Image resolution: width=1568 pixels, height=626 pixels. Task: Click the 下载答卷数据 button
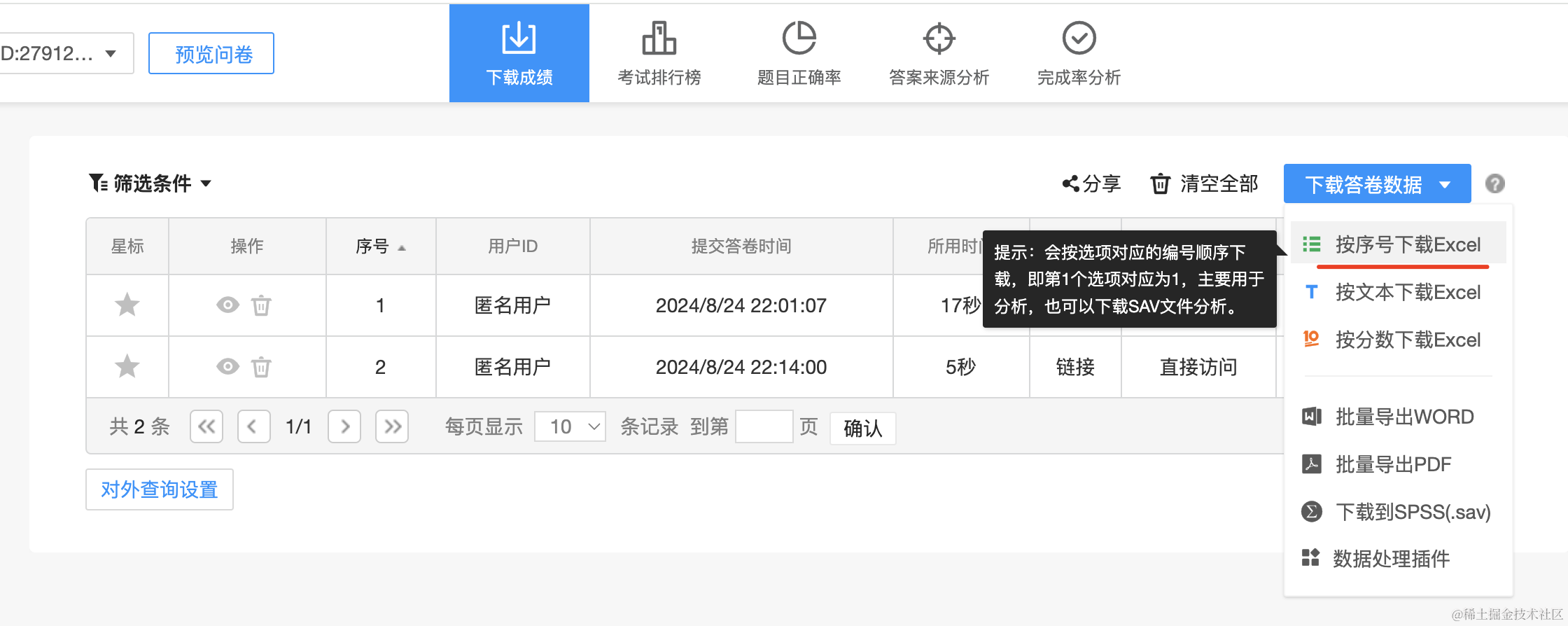(1377, 184)
